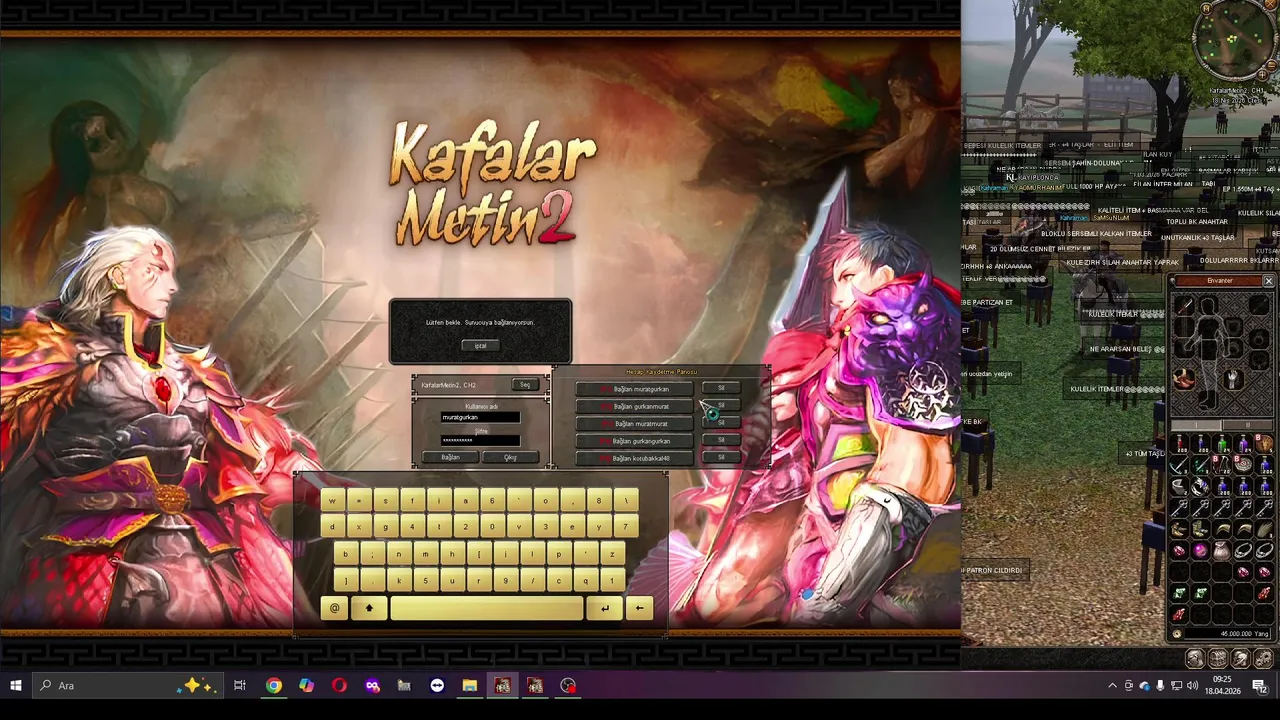The height and width of the screenshot is (720, 1280).
Task: Focus the Kullanıcı adı username field
Action: point(480,417)
